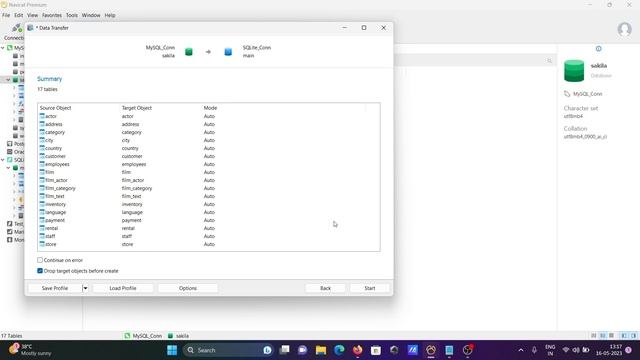Viewport: 640px width, 360px height.
Task: Select the target object 'employees'
Action: (x=134, y=164)
